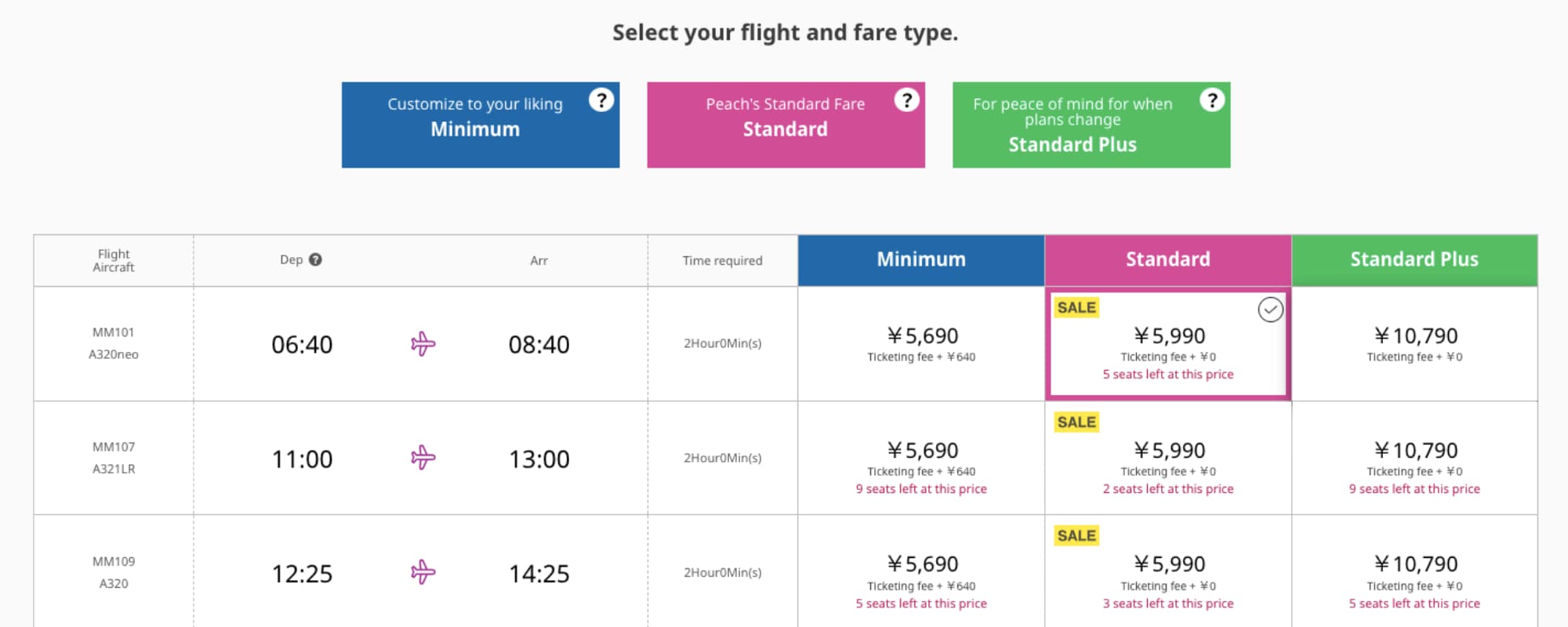Screen dimensions: 1568x627
Task: Click the airplane icon for flight MM107
Action: pyautogui.click(x=423, y=458)
